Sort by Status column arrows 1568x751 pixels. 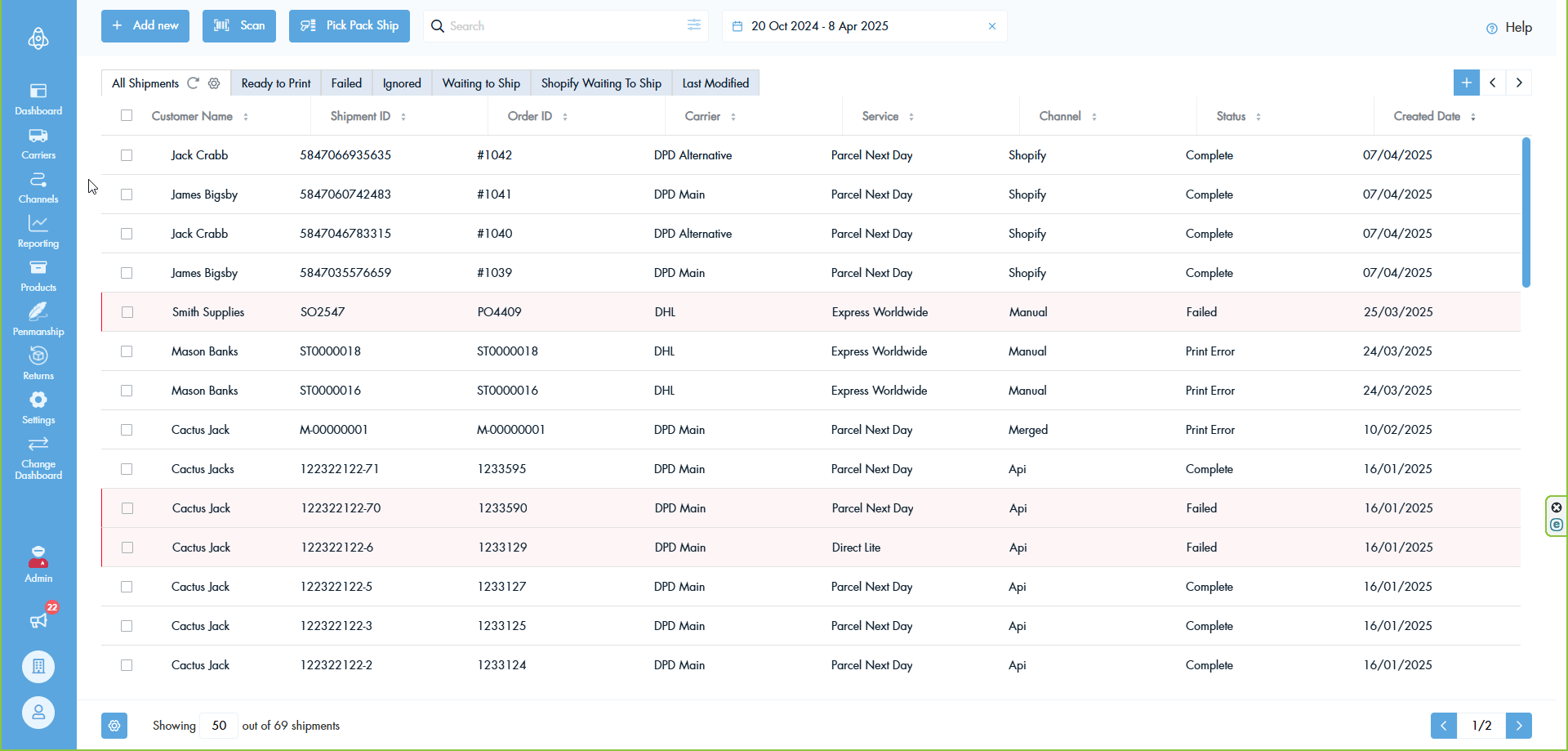[x=1258, y=117]
